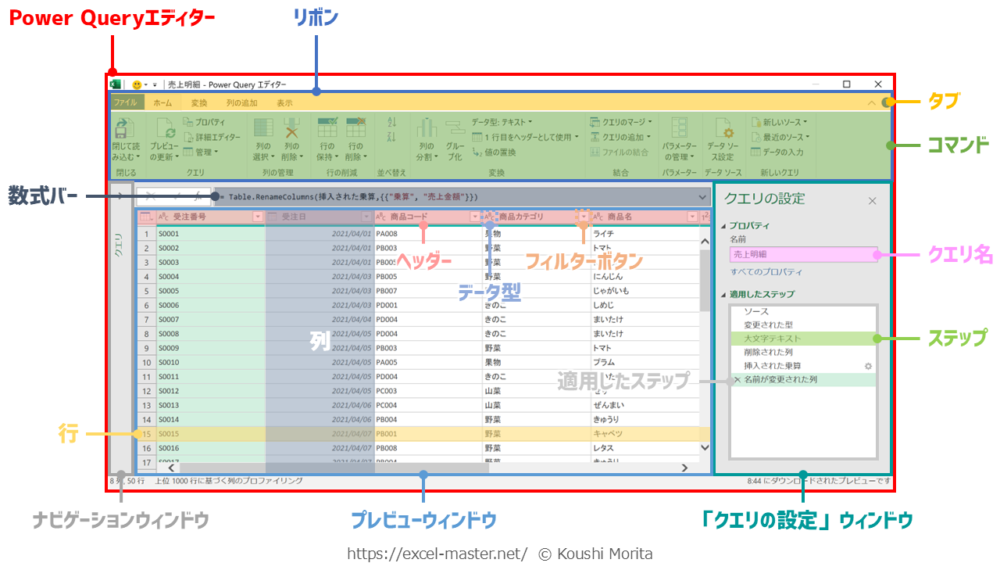Image resolution: width=1000 pixels, height=563 pixels.
Task: Click the horizontal scrollbar right arrow in preview
Action: 684,467
